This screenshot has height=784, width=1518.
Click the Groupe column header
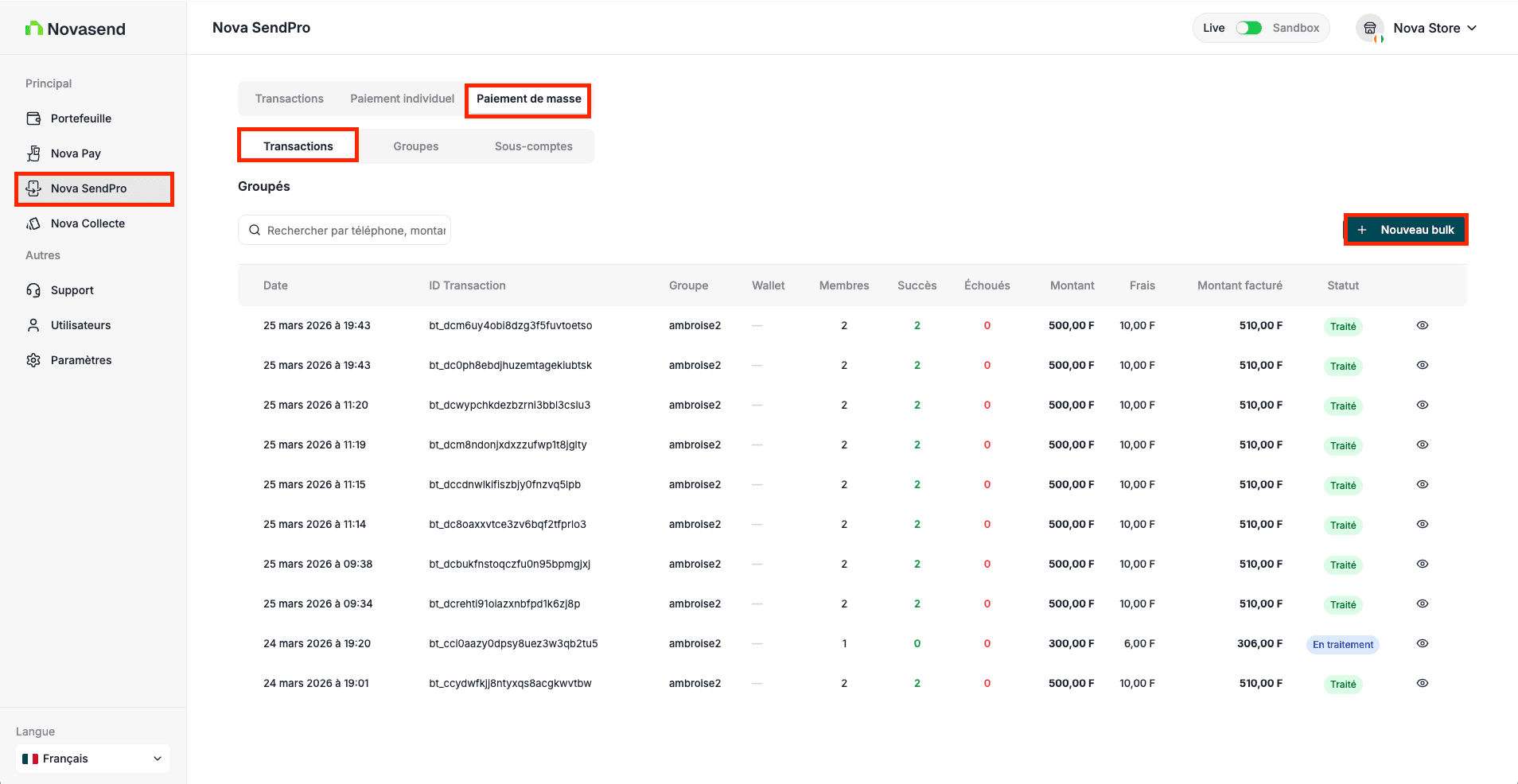[x=688, y=285]
